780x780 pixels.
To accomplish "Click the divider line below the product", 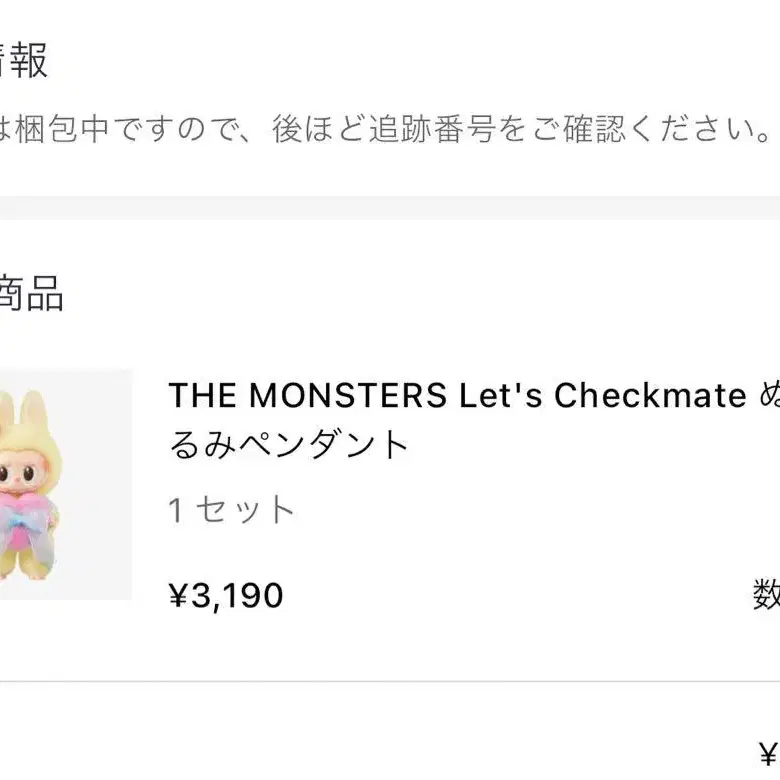I will point(390,682).
